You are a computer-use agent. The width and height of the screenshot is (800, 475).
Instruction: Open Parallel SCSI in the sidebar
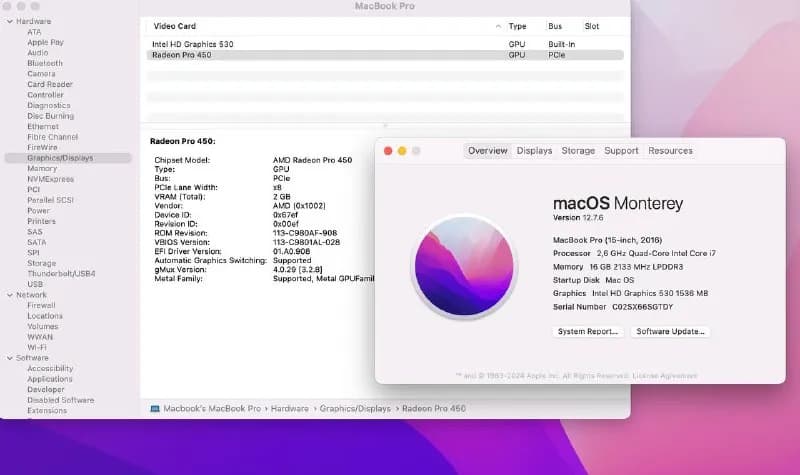click(51, 200)
